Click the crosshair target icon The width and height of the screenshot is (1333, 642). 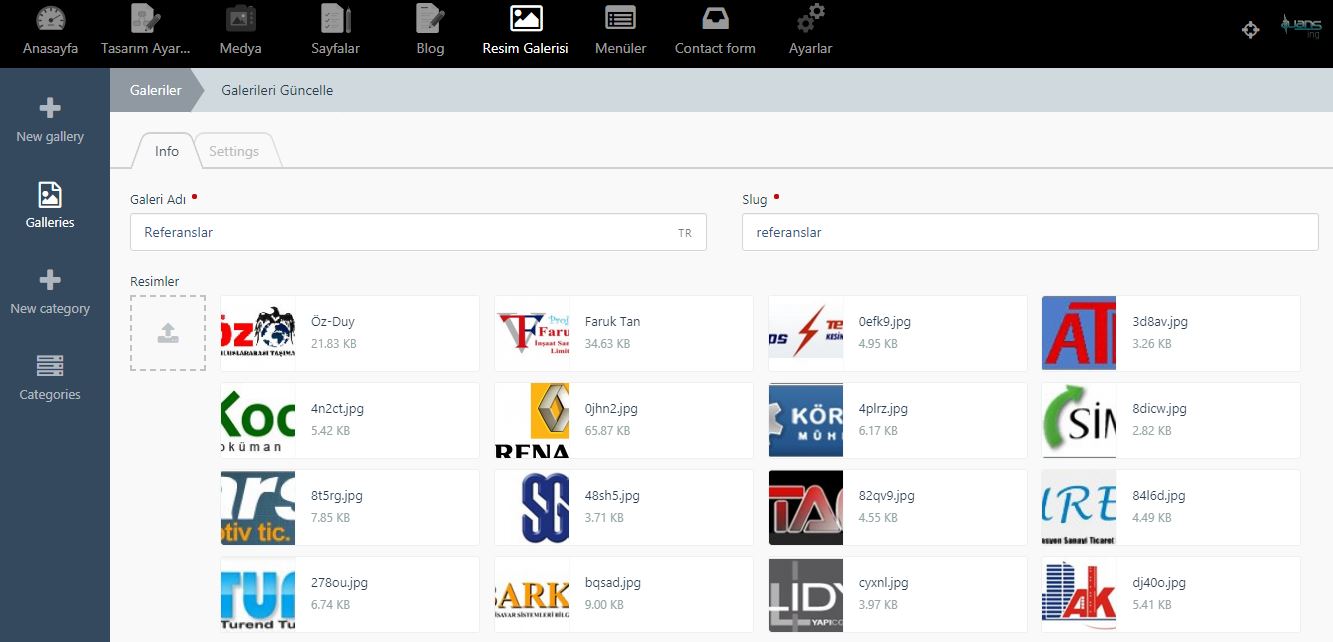[1250, 30]
